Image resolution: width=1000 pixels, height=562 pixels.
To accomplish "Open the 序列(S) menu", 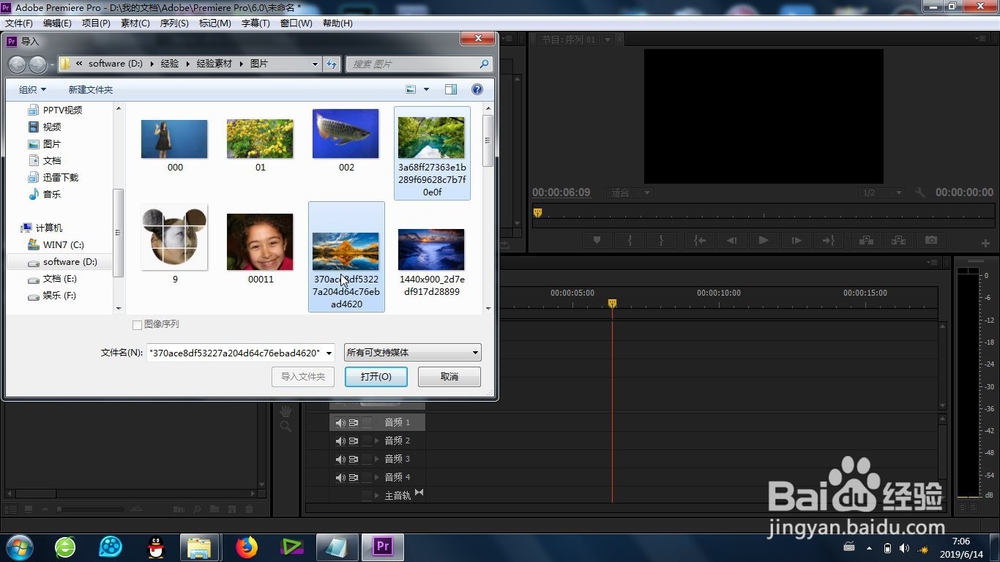I will tap(174, 23).
